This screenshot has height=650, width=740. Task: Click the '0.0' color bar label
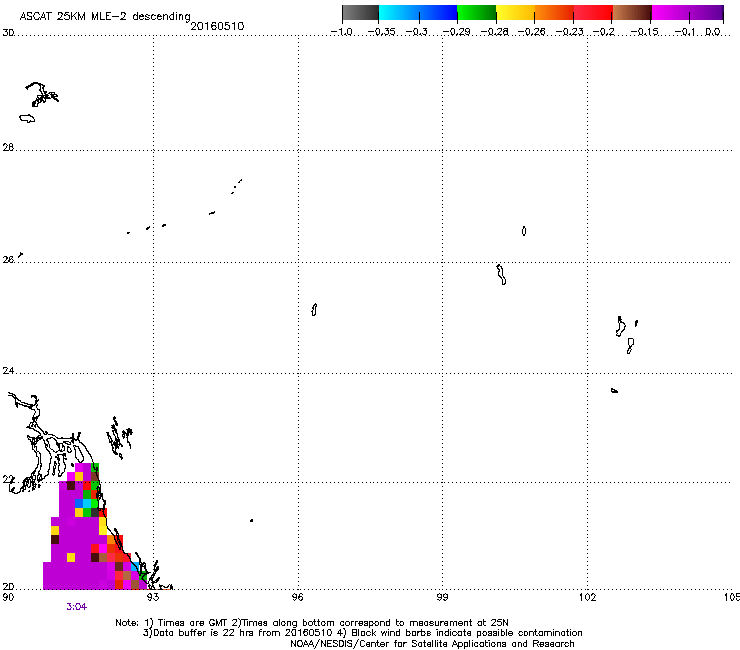pyautogui.click(x=713, y=32)
